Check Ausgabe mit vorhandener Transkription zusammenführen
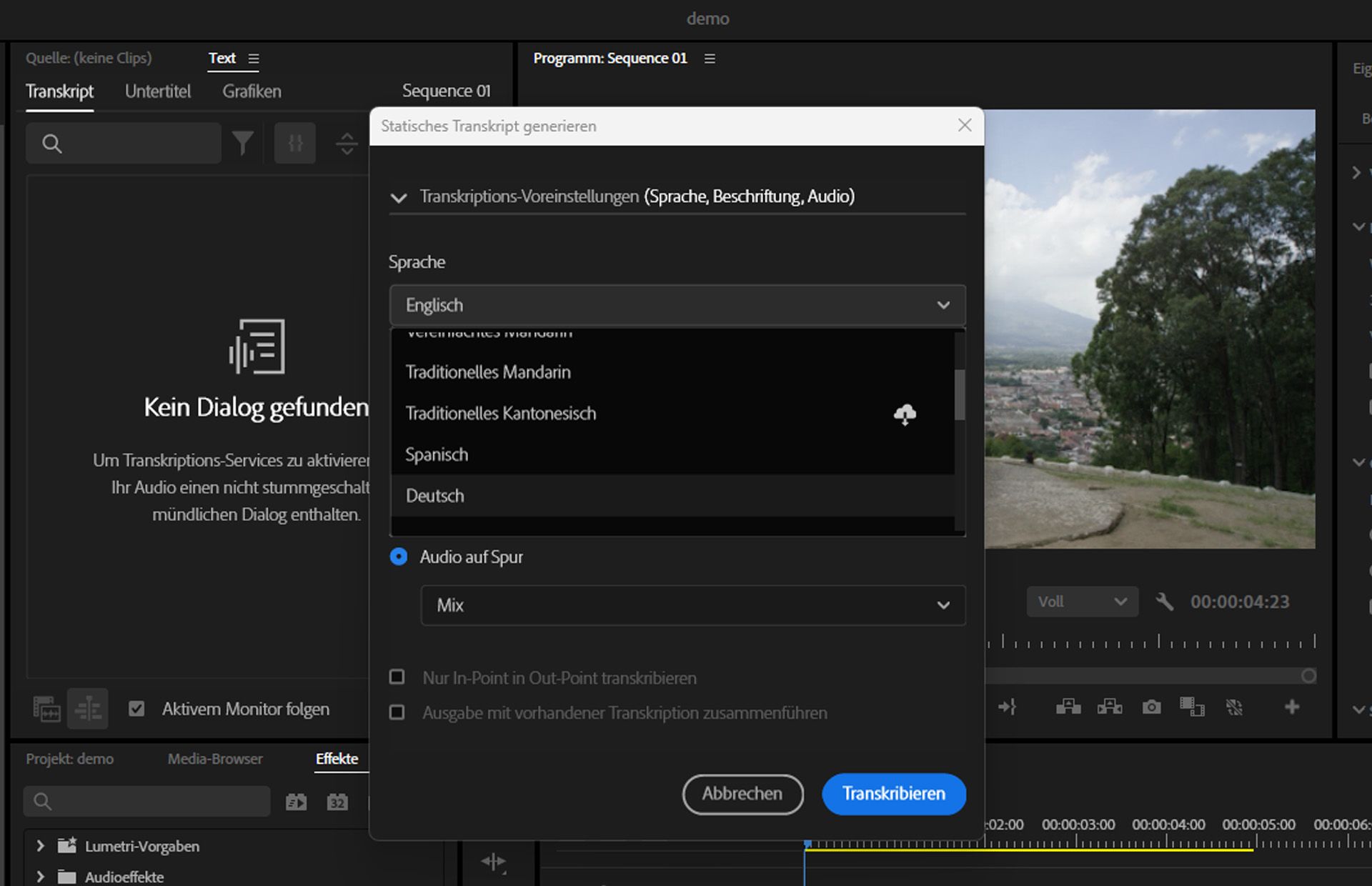 (398, 712)
